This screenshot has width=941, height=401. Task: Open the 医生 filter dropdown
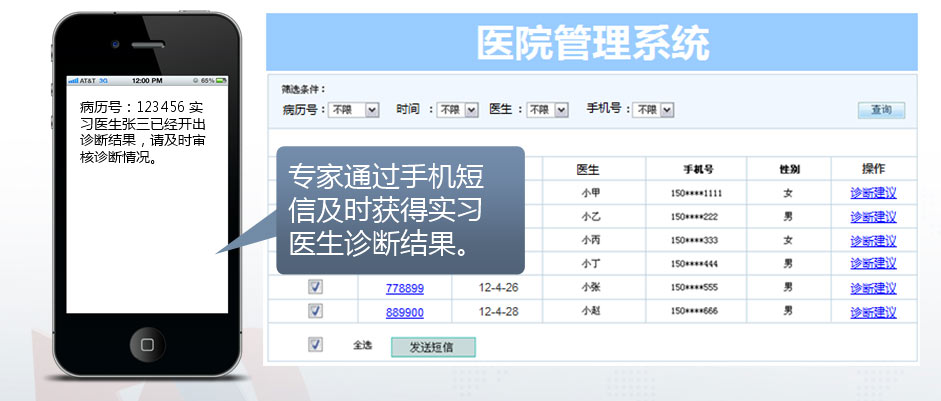click(548, 110)
